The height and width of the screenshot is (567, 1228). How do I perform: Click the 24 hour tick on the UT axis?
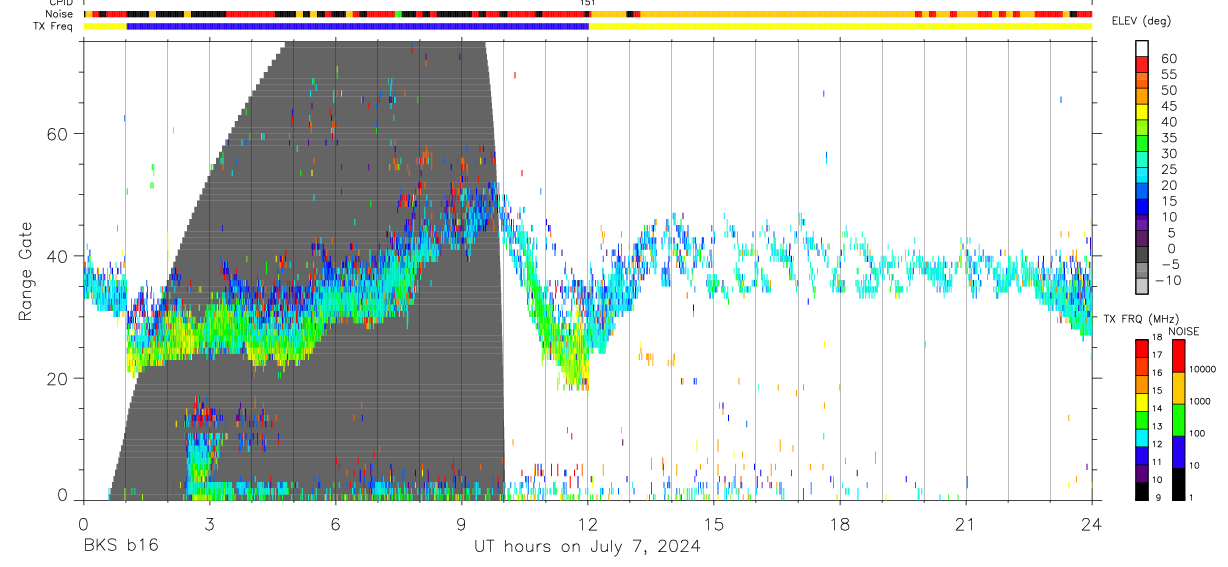(1092, 524)
